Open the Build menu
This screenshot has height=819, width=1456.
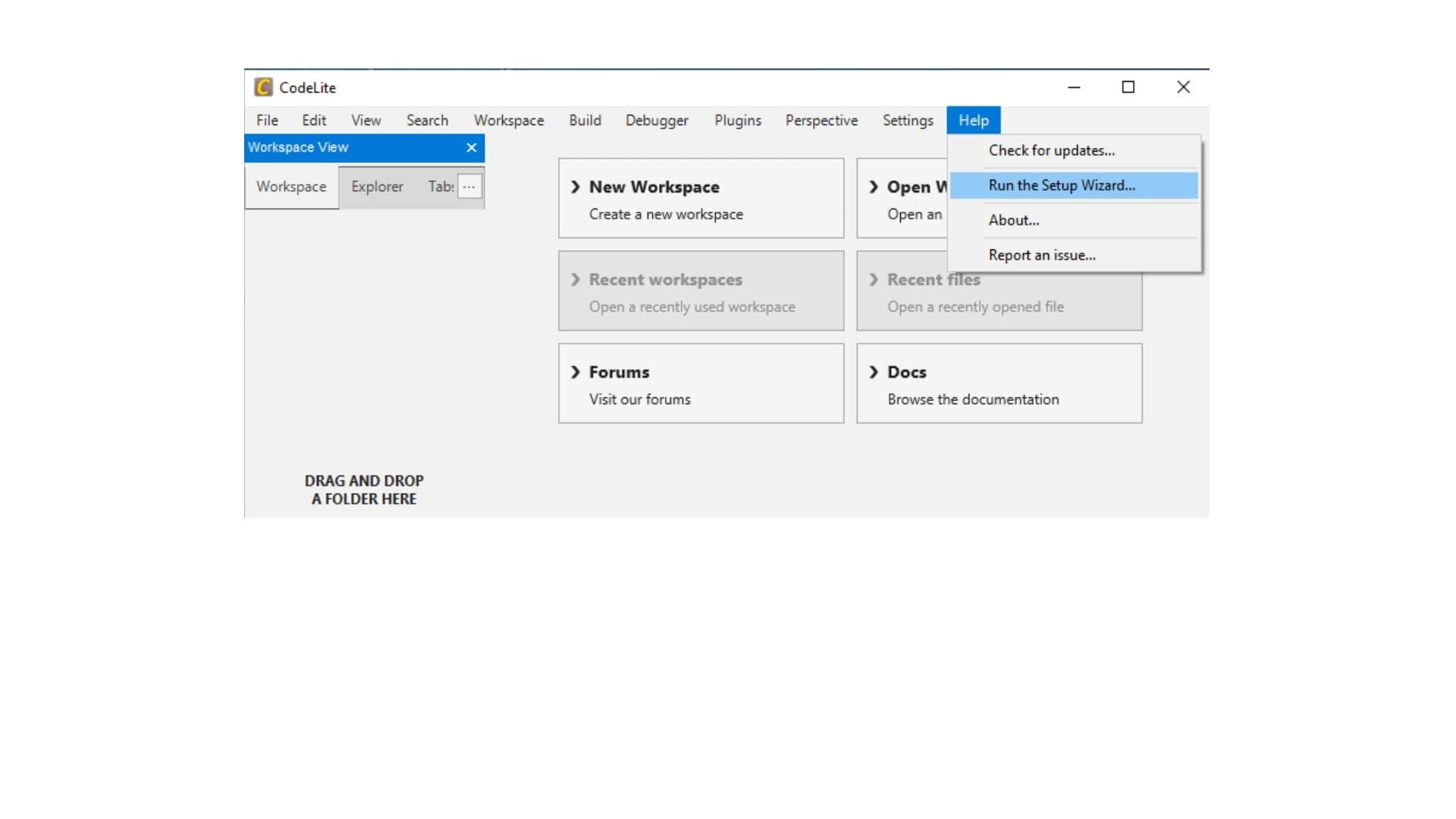(585, 121)
